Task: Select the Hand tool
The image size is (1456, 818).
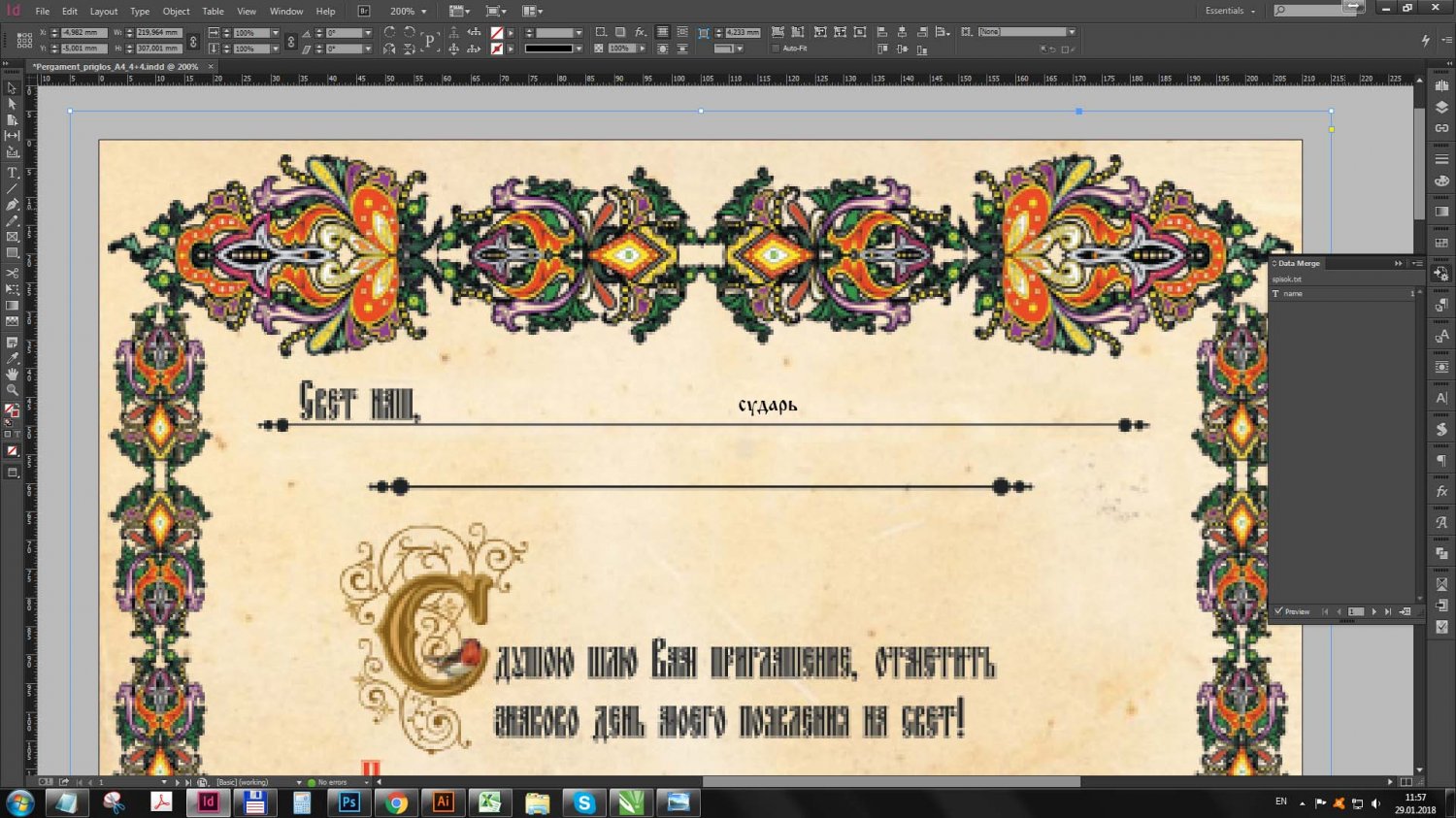Action: click(x=13, y=374)
